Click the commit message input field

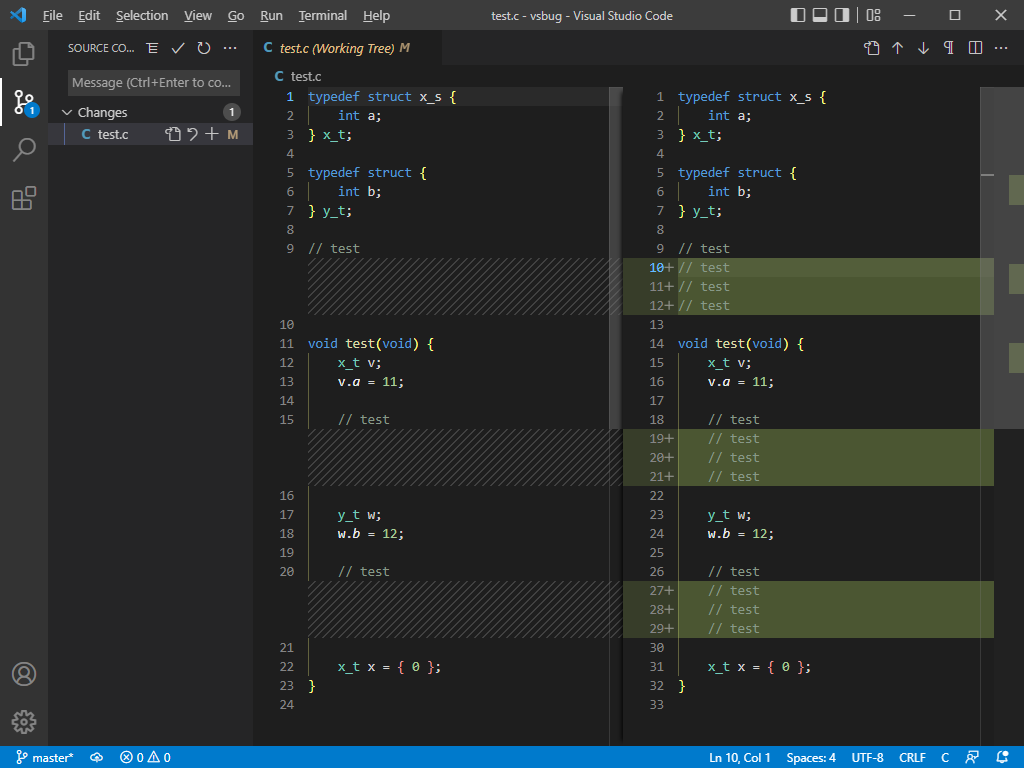154,83
